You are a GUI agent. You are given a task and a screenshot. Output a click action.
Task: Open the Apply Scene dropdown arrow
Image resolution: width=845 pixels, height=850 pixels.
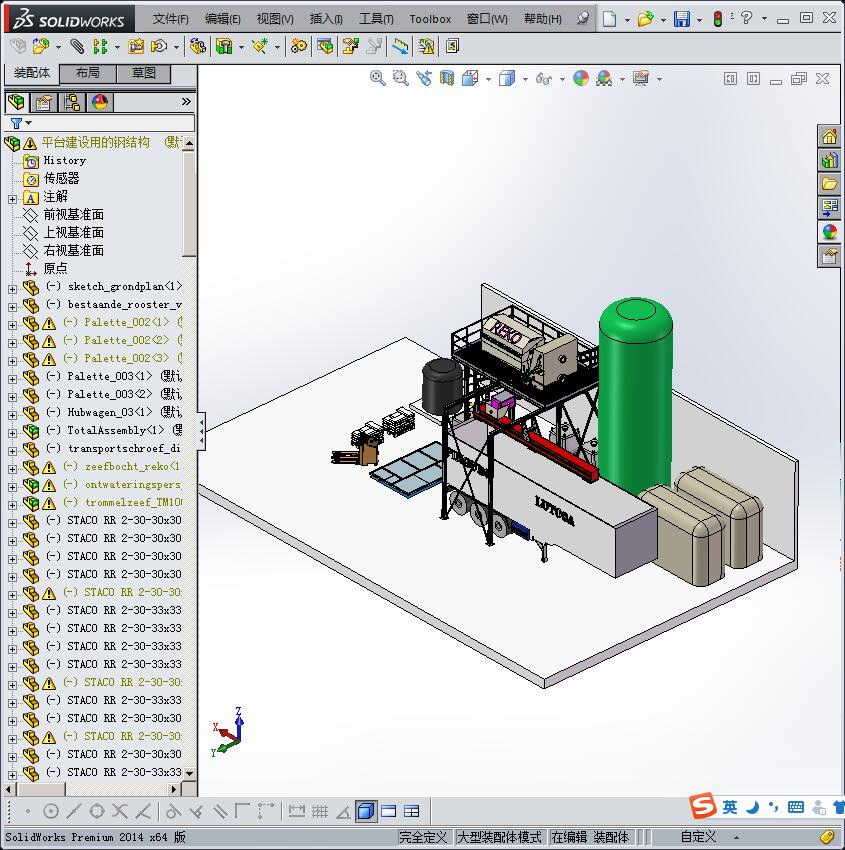[x=622, y=79]
